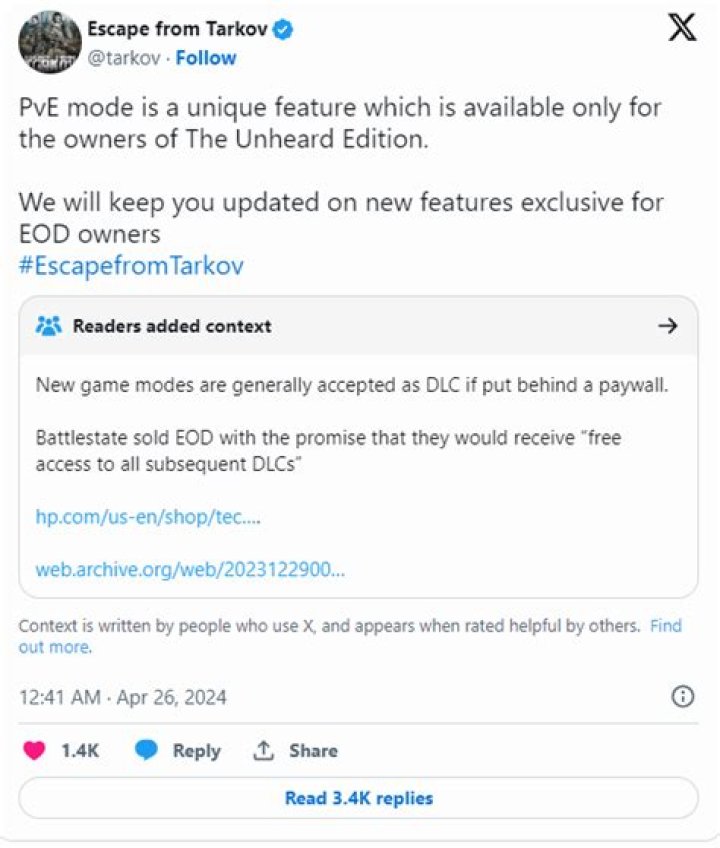
Task: Click the Share upload icon
Action: click(x=264, y=750)
